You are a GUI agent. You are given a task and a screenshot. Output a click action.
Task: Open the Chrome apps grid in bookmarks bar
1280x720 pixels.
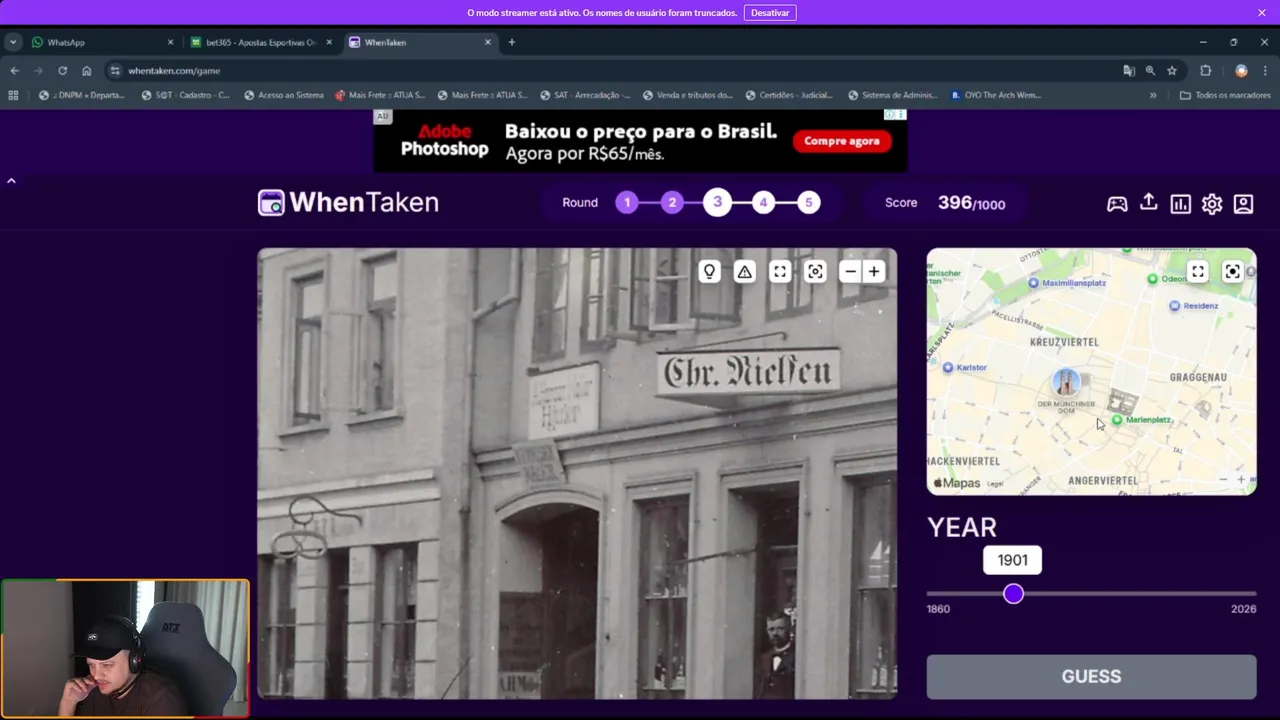[x=13, y=95]
